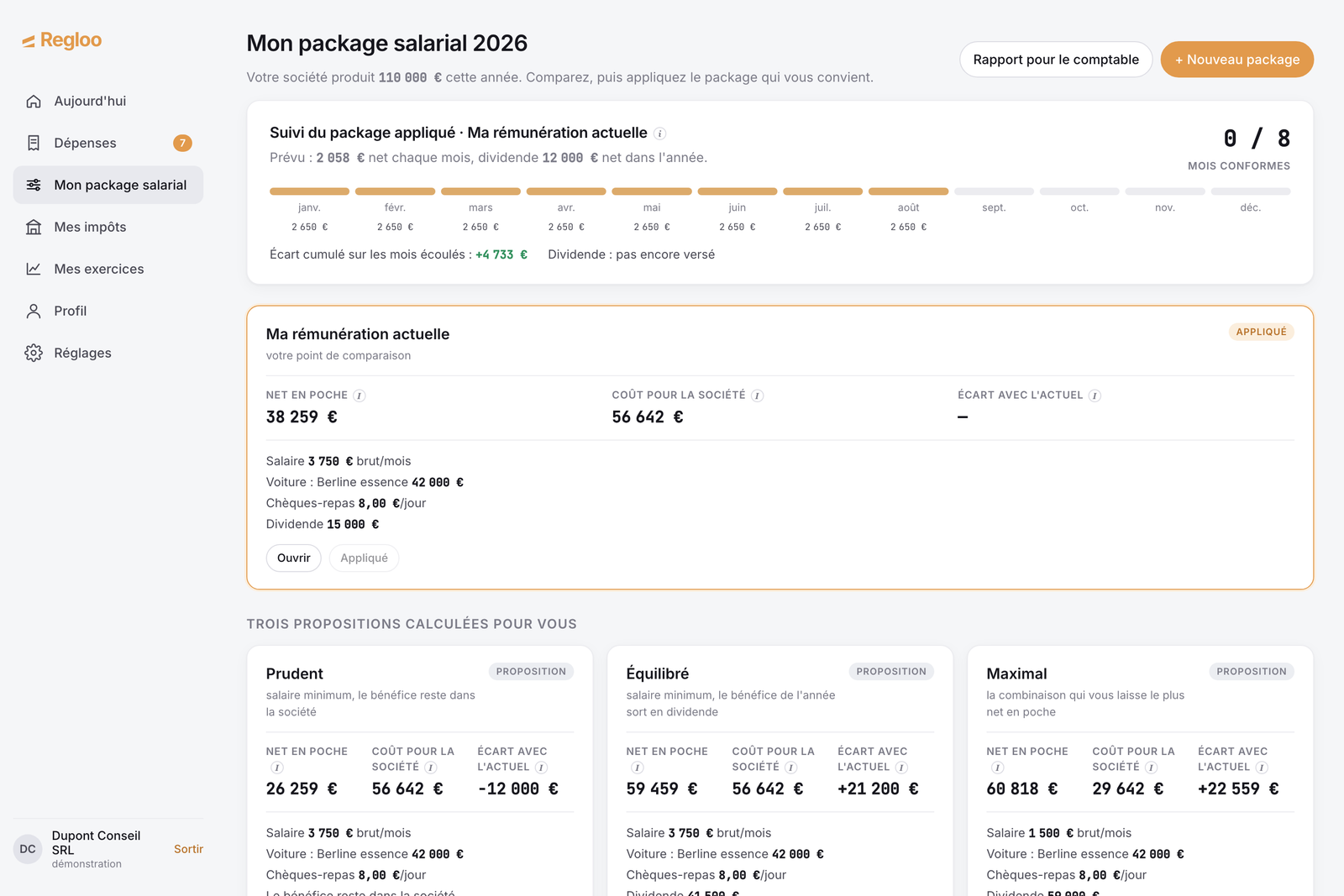1344x896 pixels.
Task: Click the Mon package salarial 2026 heading
Action: (387, 43)
